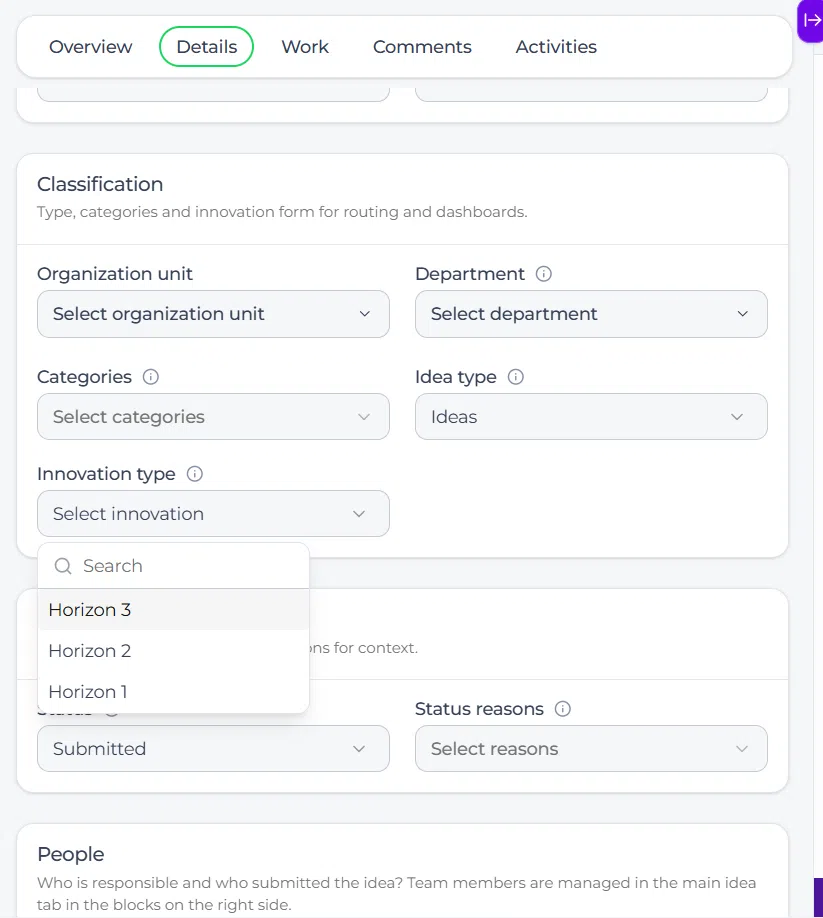Click the magnifier icon in dropdown search

point(63,566)
